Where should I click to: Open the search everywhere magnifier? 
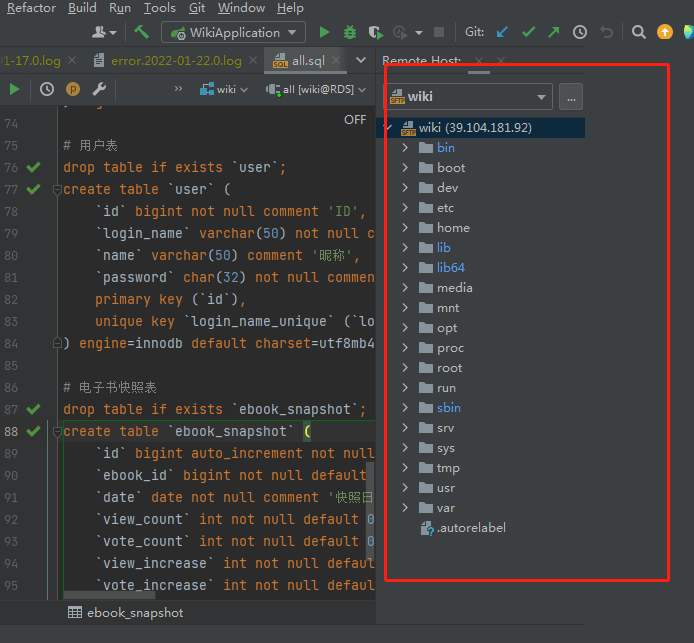[x=639, y=32]
